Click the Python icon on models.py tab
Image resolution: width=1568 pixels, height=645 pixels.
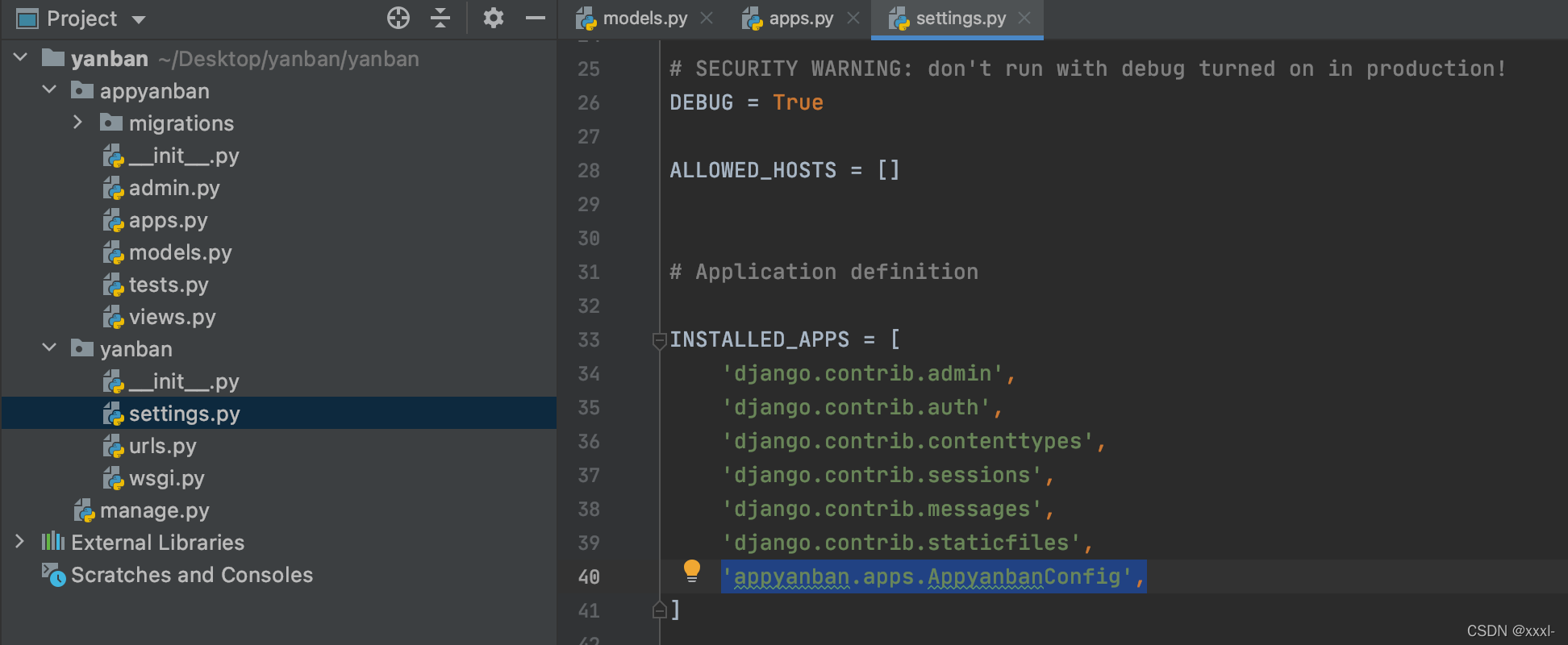point(587,19)
